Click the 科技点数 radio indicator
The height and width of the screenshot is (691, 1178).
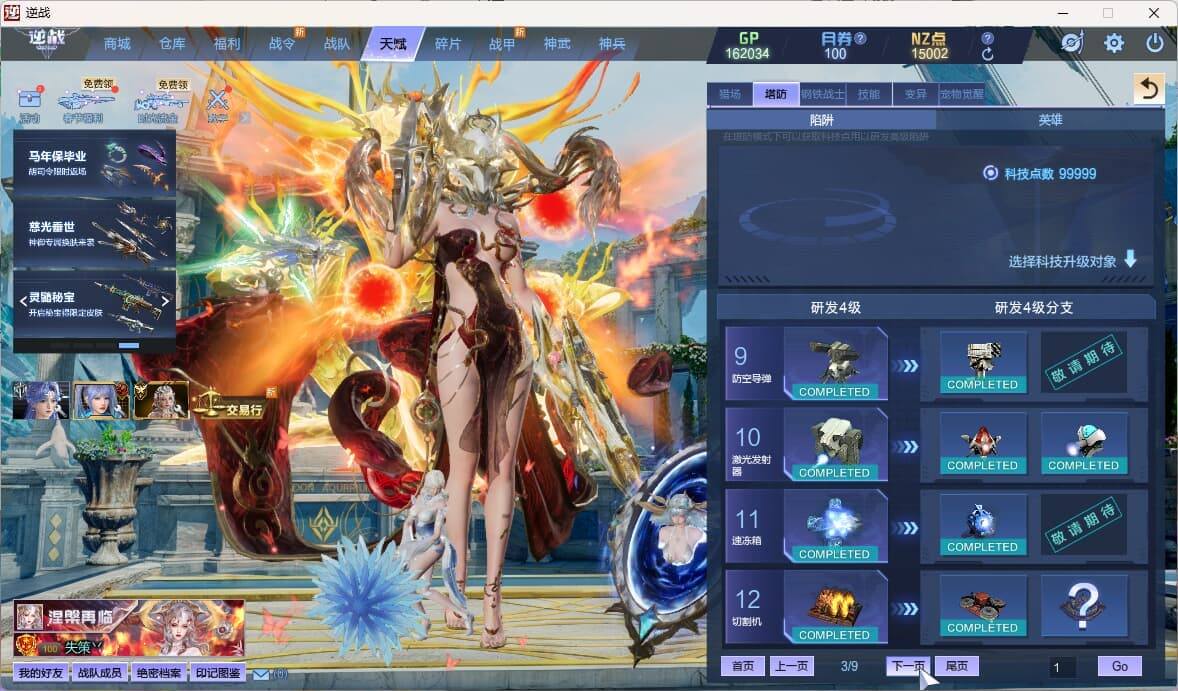pyautogui.click(x=990, y=174)
